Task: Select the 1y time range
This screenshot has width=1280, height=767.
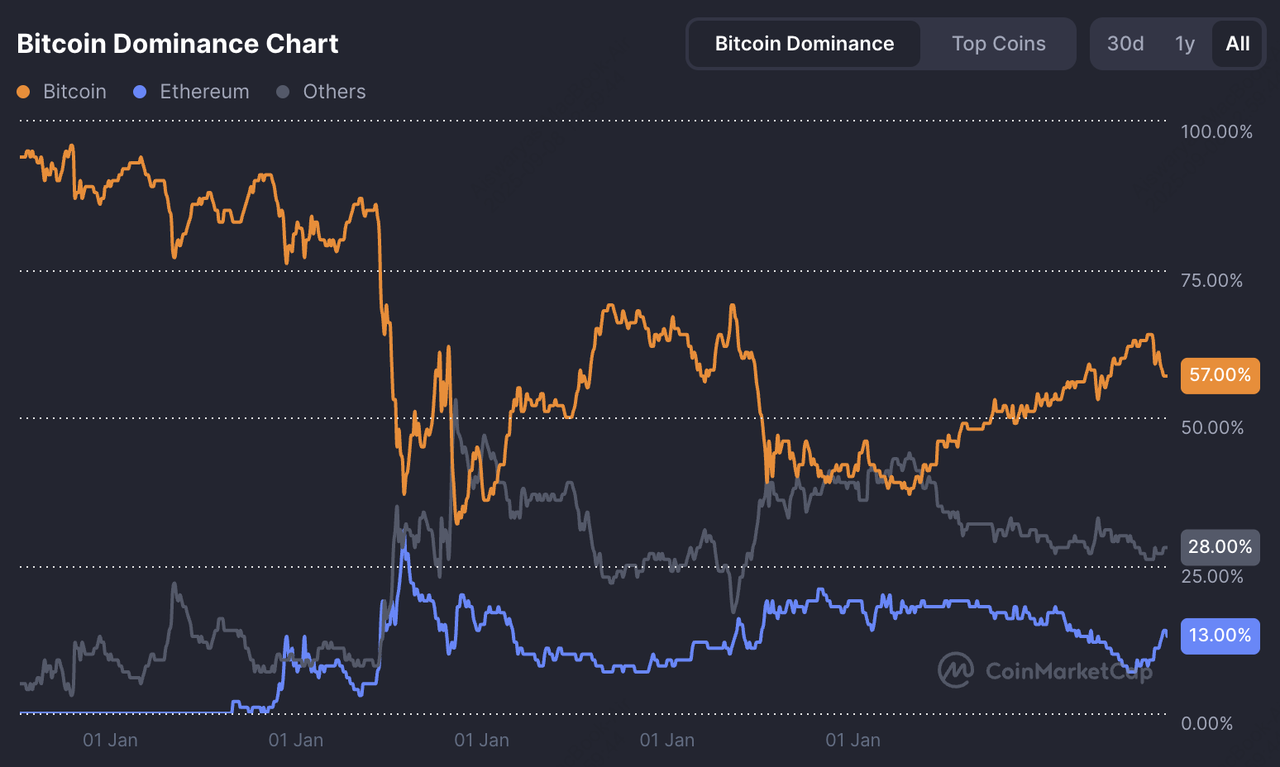Action: click(1185, 44)
